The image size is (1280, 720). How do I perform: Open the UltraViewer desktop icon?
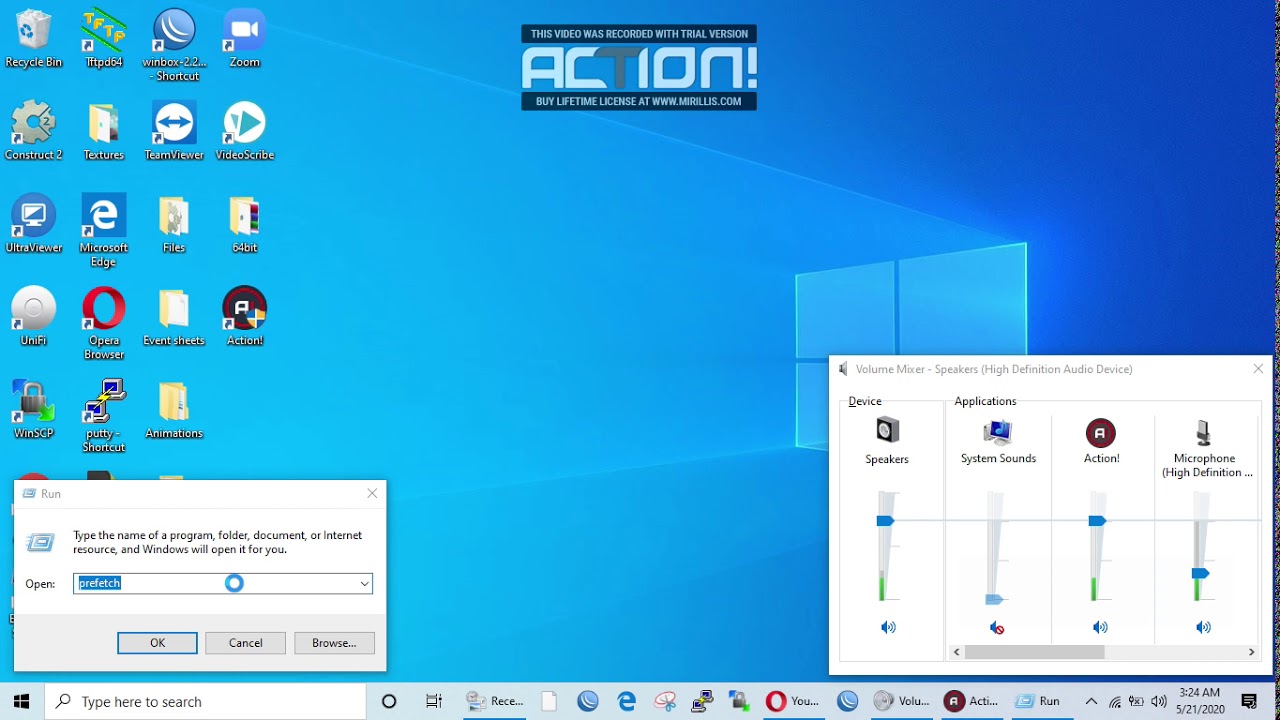tap(33, 224)
